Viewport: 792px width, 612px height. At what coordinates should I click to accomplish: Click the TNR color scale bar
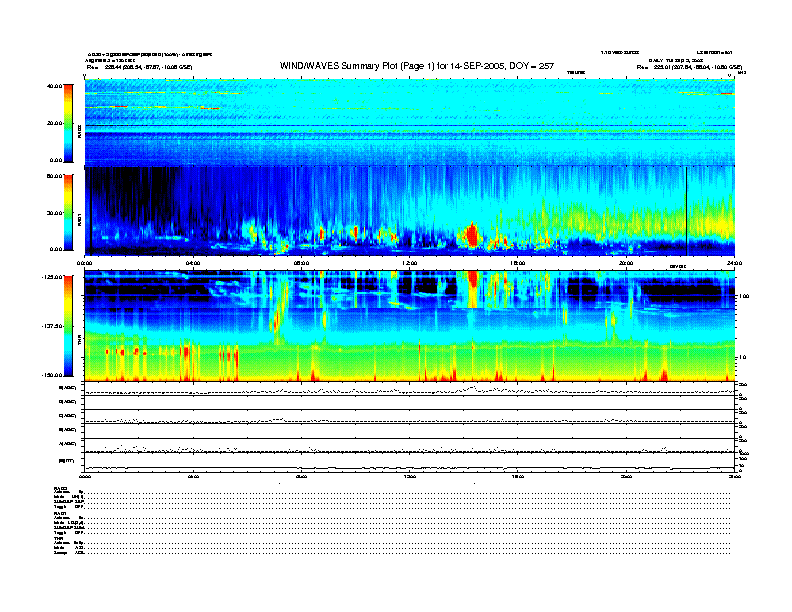coord(68,326)
